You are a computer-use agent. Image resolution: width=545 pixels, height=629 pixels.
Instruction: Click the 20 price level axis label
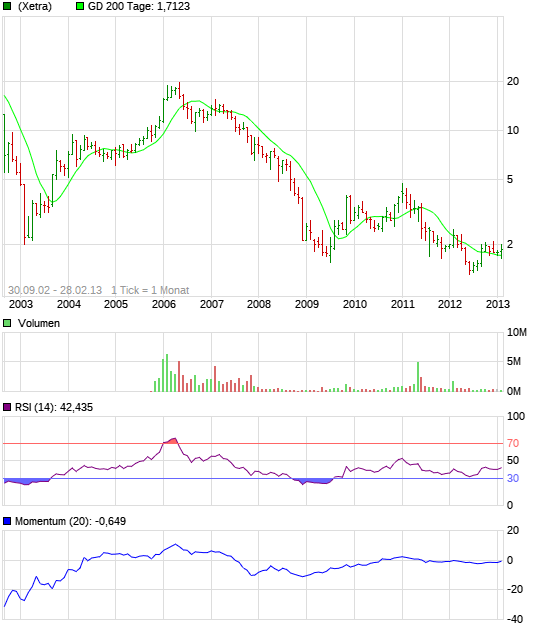pos(513,81)
